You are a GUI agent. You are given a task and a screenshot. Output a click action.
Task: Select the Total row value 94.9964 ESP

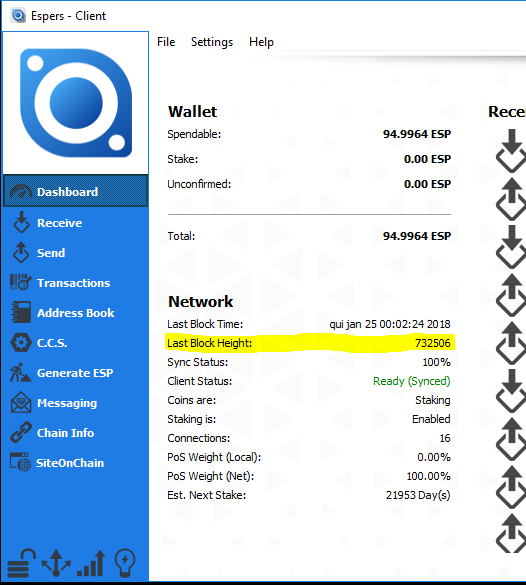[x=417, y=236]
